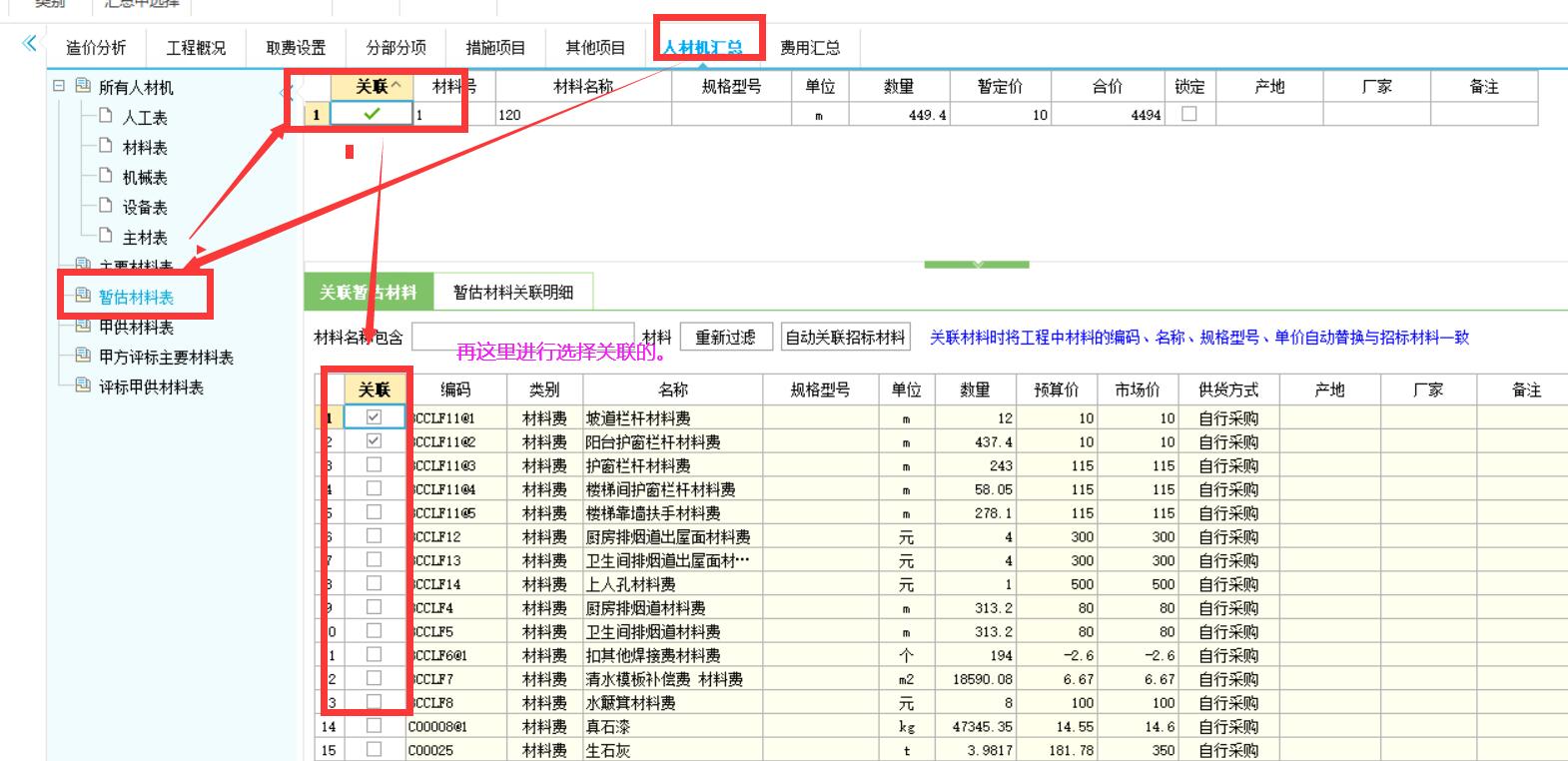The width and height of the screenshot is (1568, 761).
Task: Click the 供货方式 cell for 真石漆
Action: coord(1229,727)
